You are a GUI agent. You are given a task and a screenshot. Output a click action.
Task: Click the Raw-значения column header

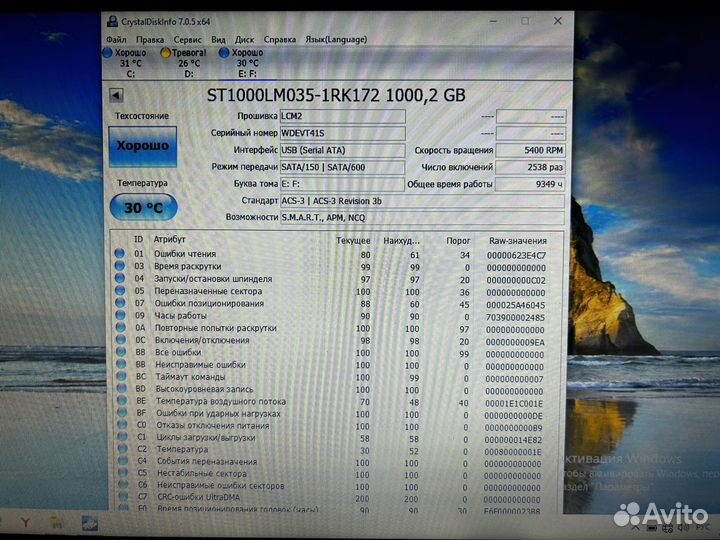518,241
